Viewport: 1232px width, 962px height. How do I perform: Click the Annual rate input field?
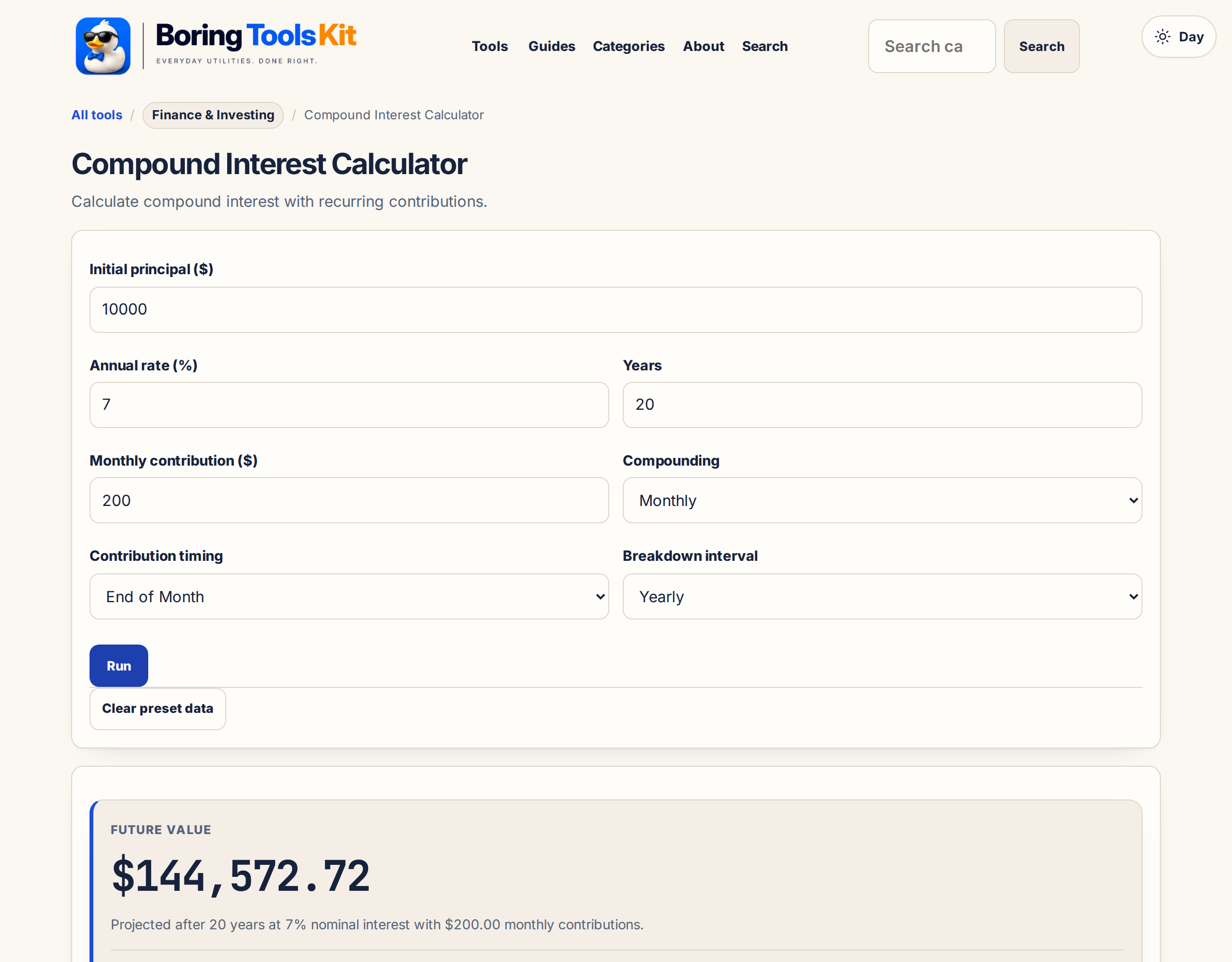pos(349,405)
